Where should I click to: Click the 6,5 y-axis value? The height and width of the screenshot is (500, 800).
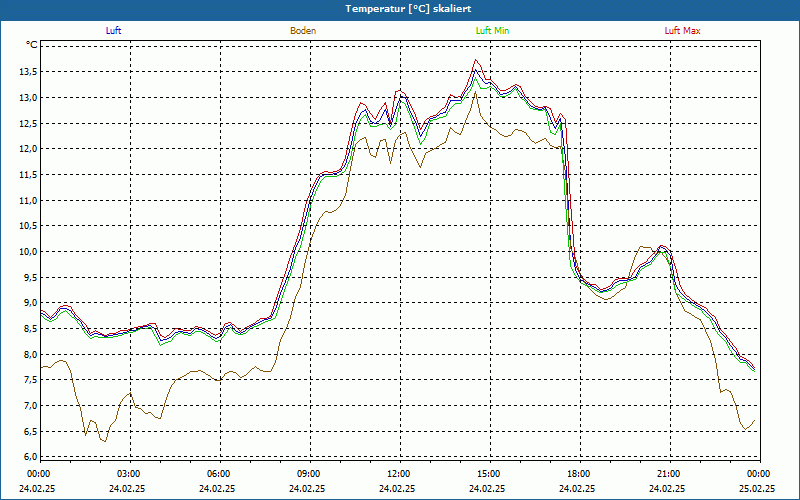click(31, 432)
